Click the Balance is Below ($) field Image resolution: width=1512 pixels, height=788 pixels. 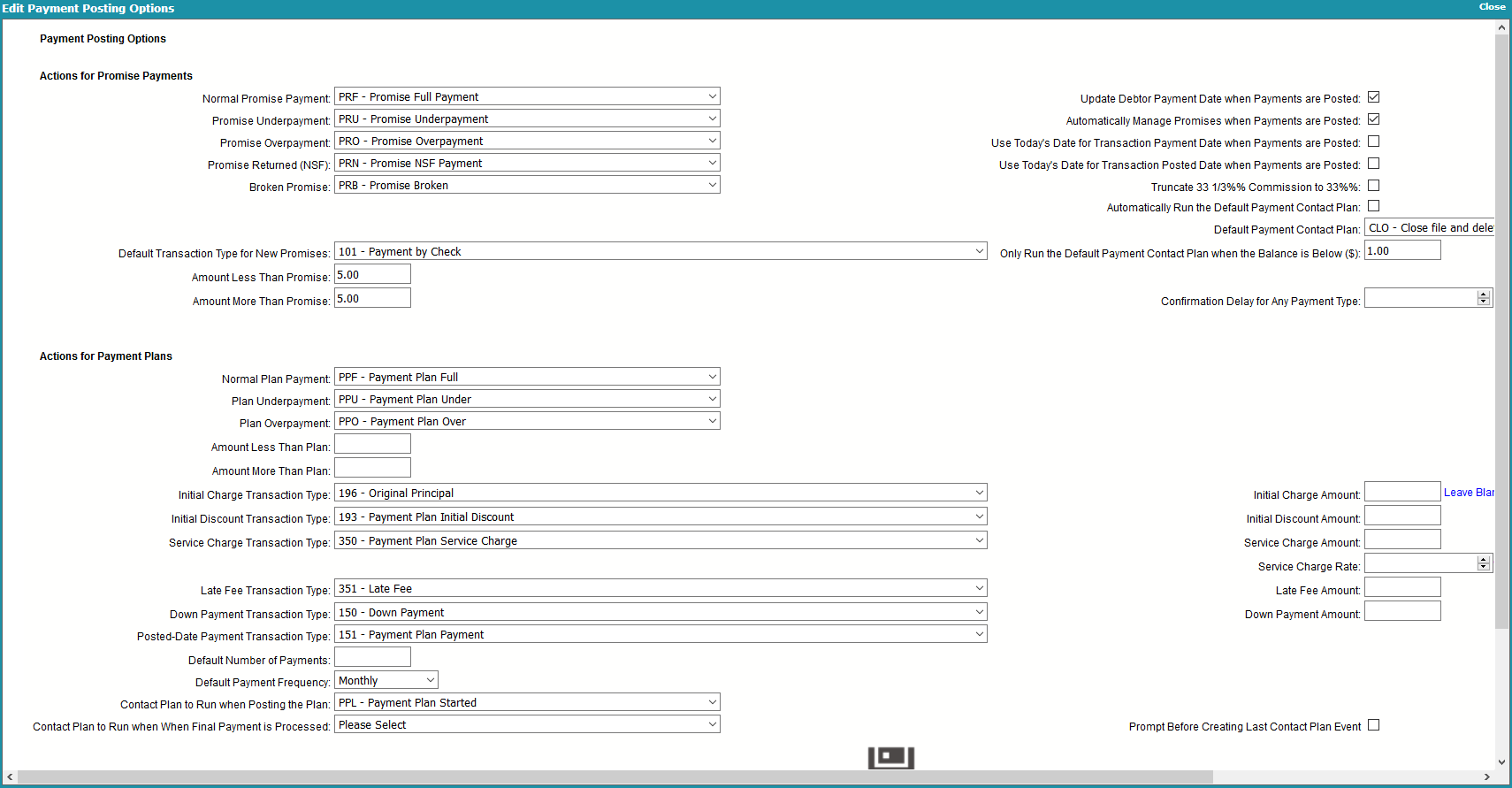pos(1402,250)
